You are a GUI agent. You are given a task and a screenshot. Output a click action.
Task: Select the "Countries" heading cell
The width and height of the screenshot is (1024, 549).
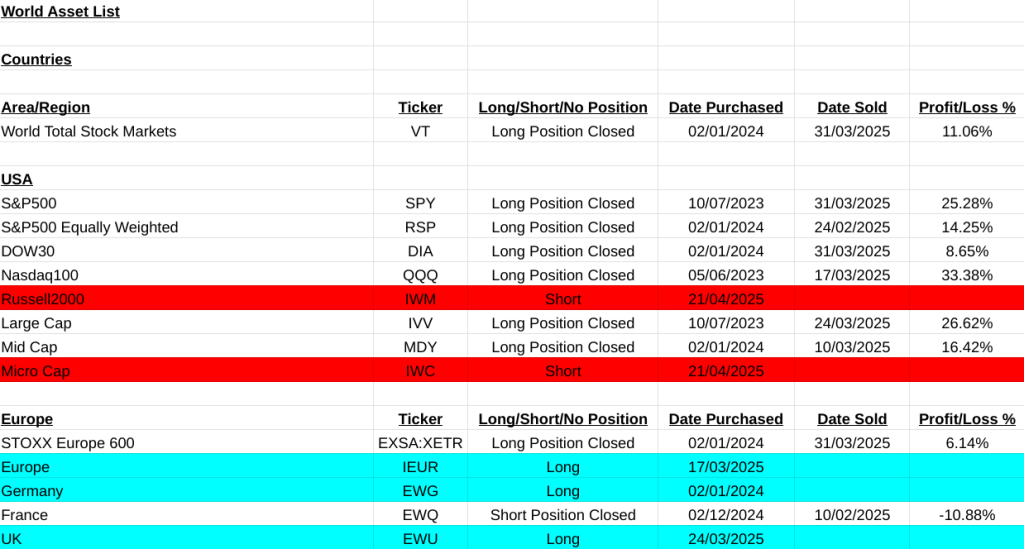[36, 59]
